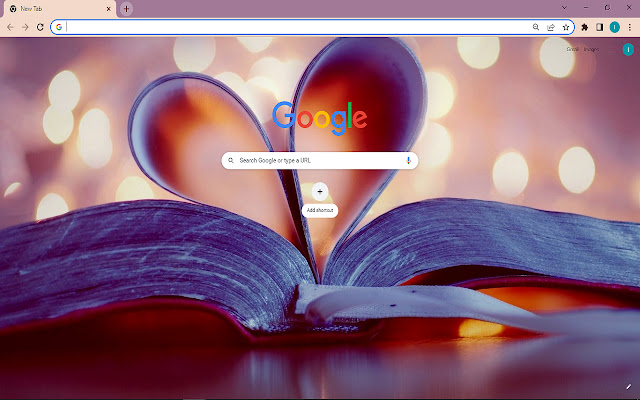This screenshot has width=640, height=400.
Task: Toggle the side panel icon
Action: pos(600,27)
